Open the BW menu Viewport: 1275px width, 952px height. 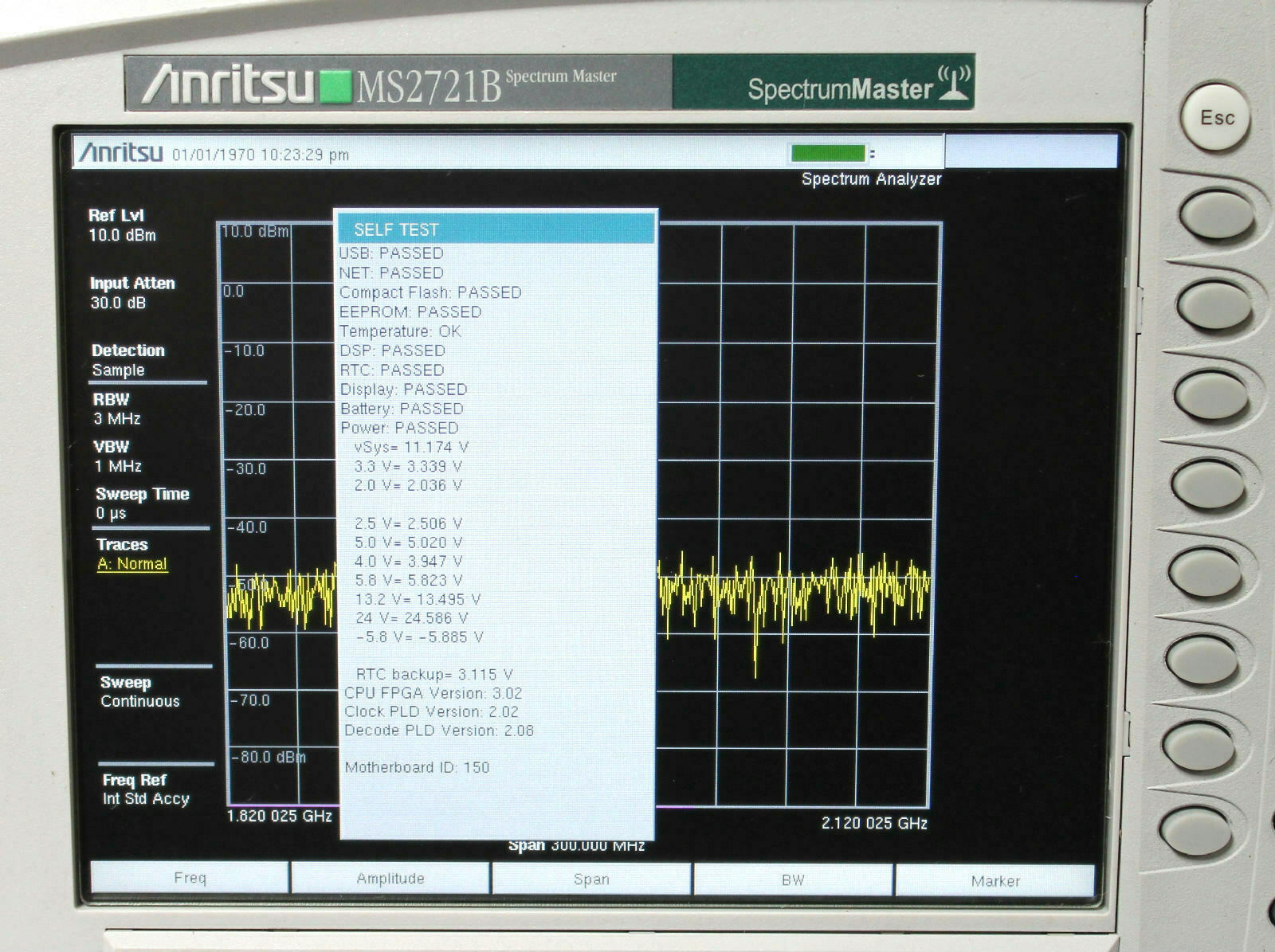[793, 880]
